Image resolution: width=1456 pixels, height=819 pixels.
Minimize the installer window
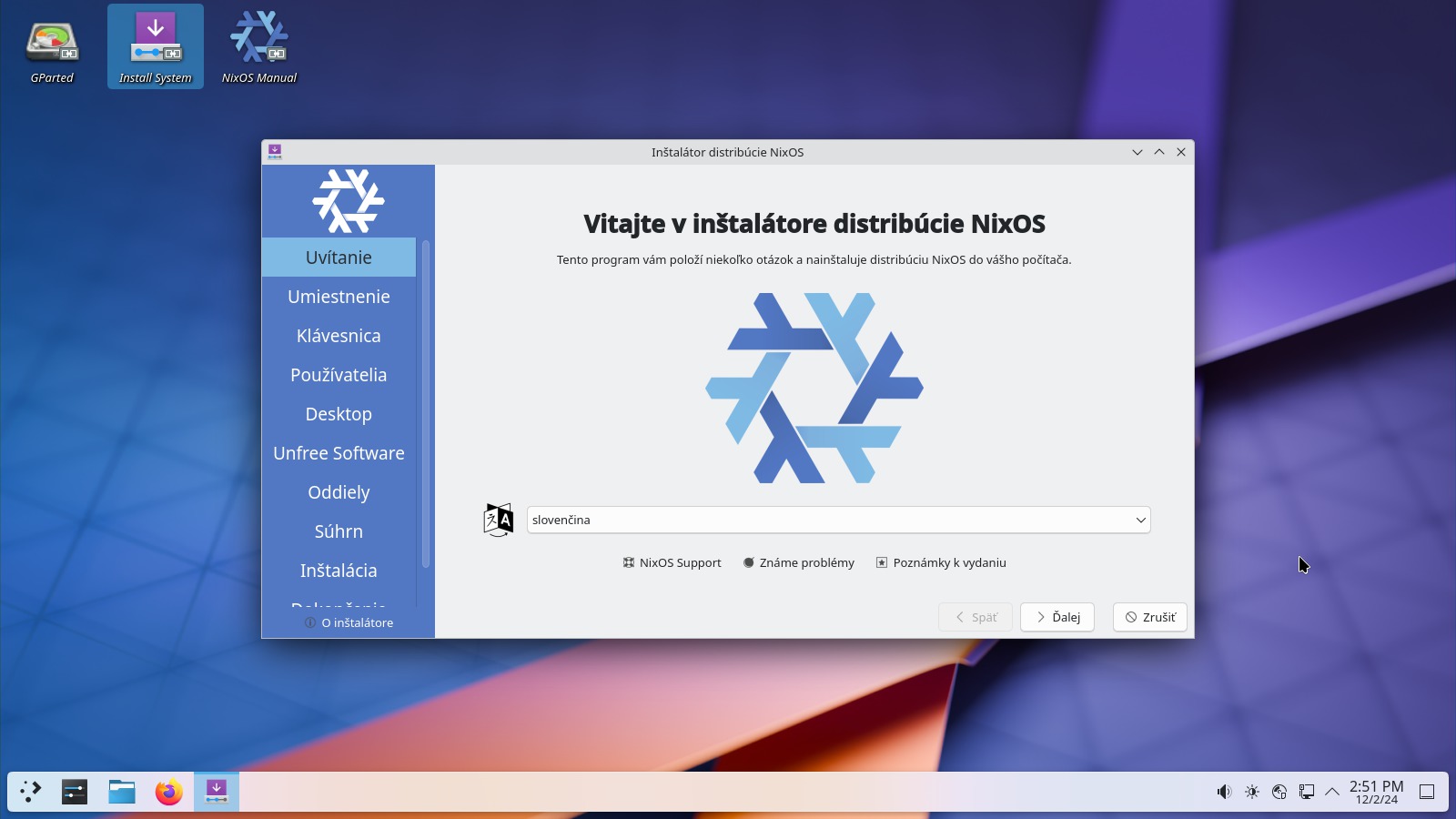[1137, 152]
